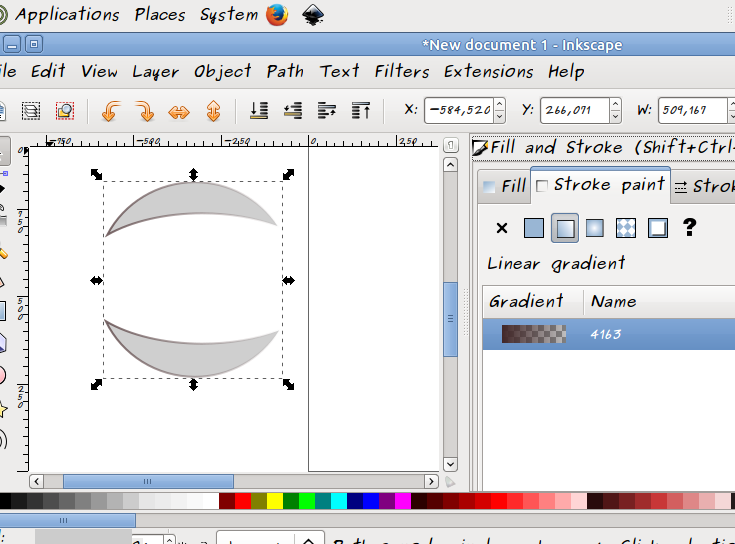
Task: Decrement X value with down arrow
Action: coord(500,117)
